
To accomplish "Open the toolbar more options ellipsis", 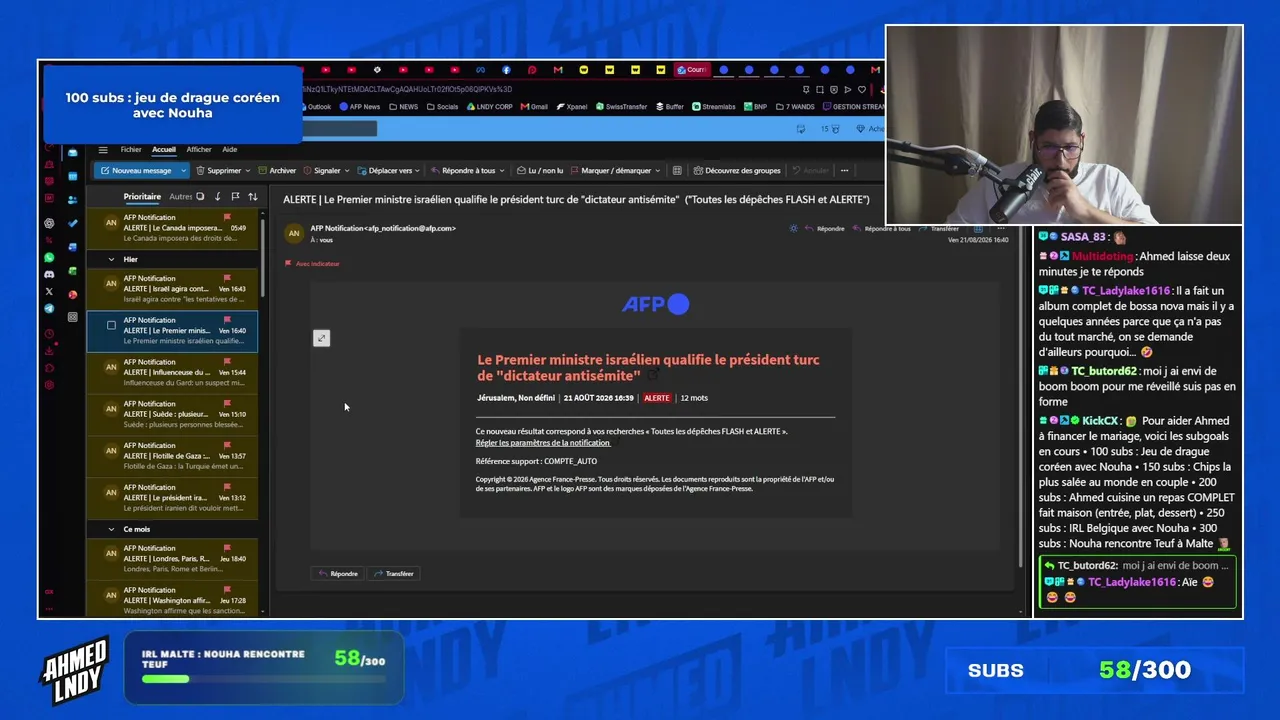I will (x=844, y=171).
